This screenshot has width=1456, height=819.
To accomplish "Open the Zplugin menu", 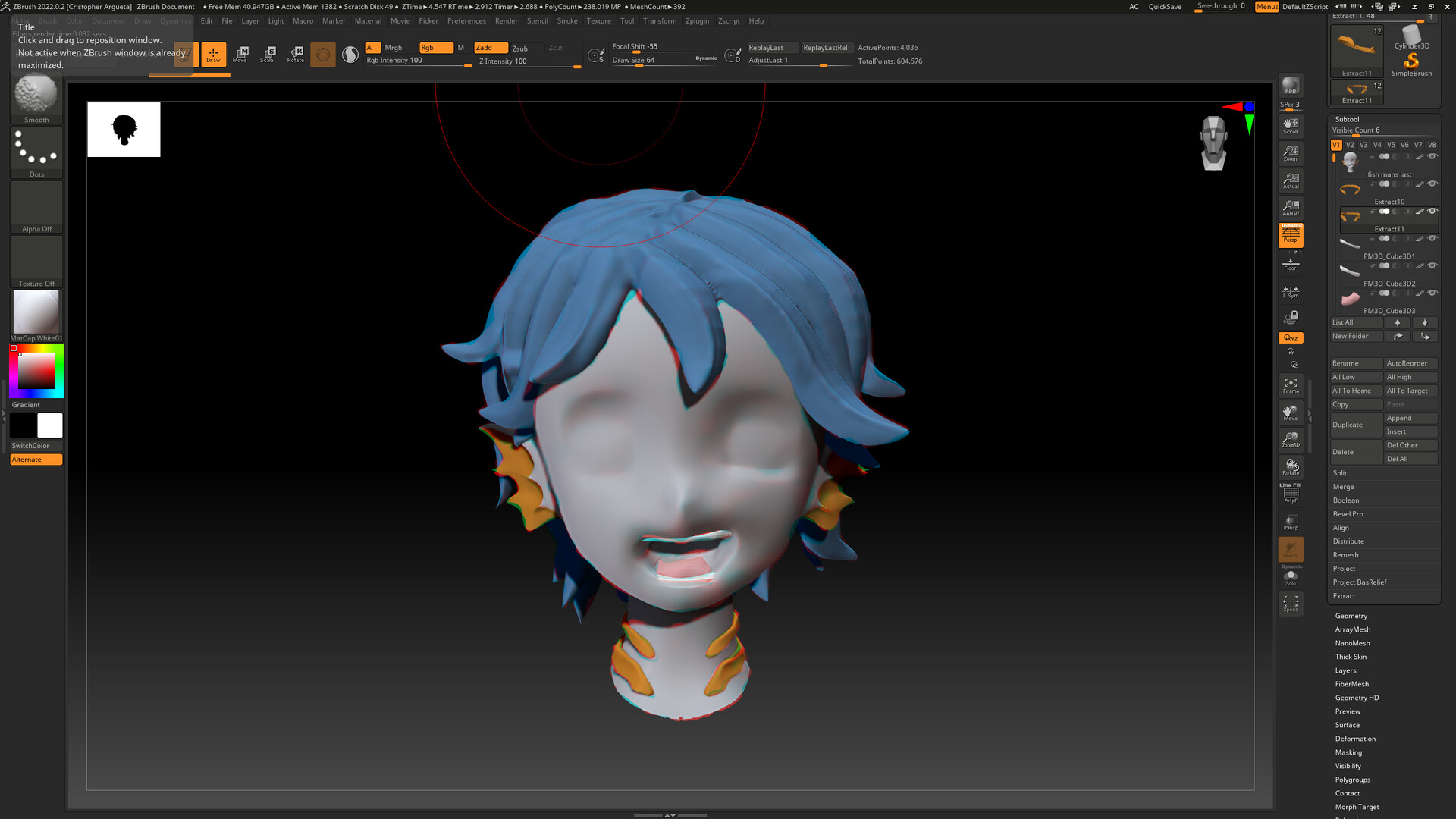I will point(697,20).
